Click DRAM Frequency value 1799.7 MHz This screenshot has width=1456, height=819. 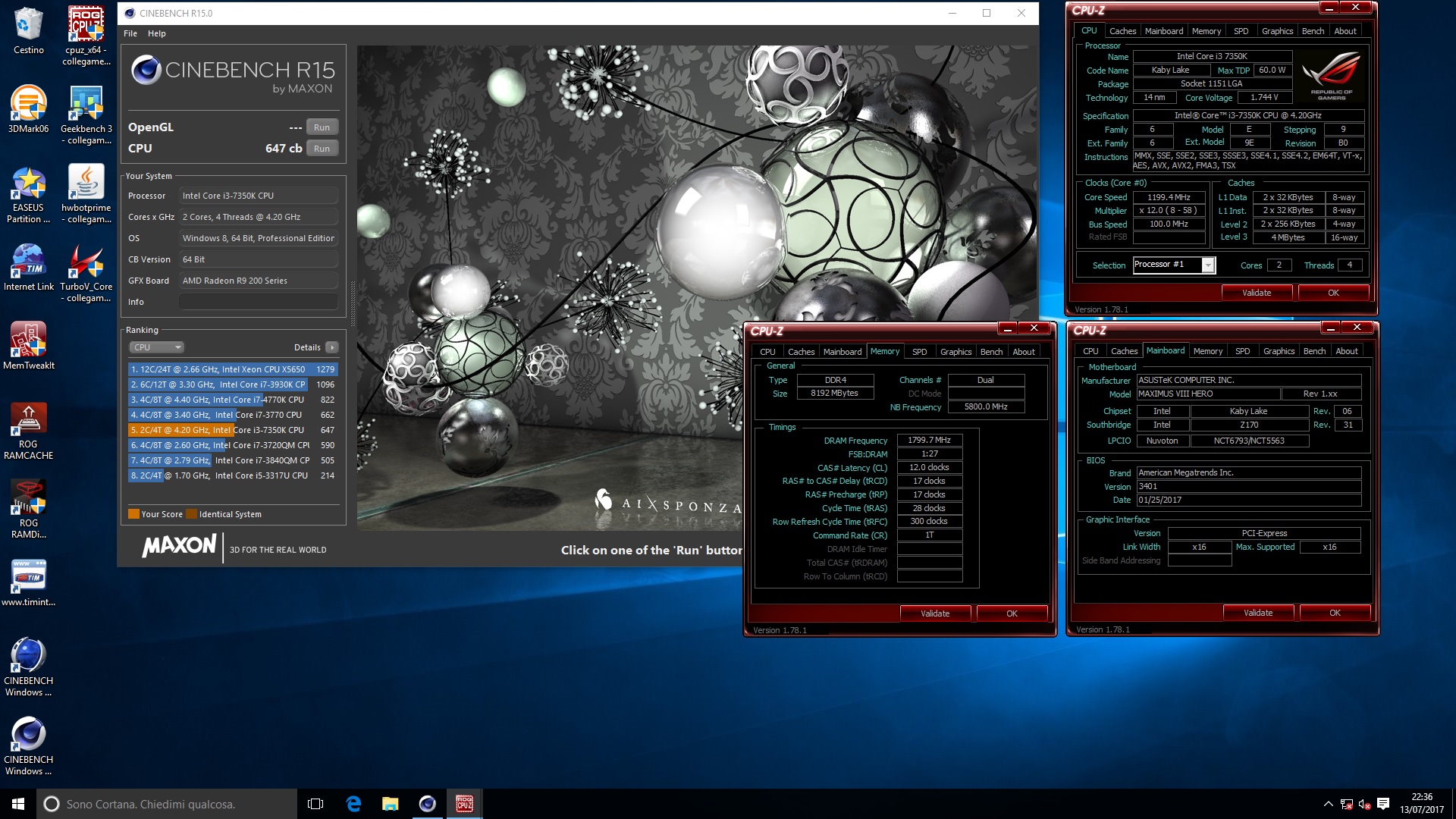click(x=930, y=441)
